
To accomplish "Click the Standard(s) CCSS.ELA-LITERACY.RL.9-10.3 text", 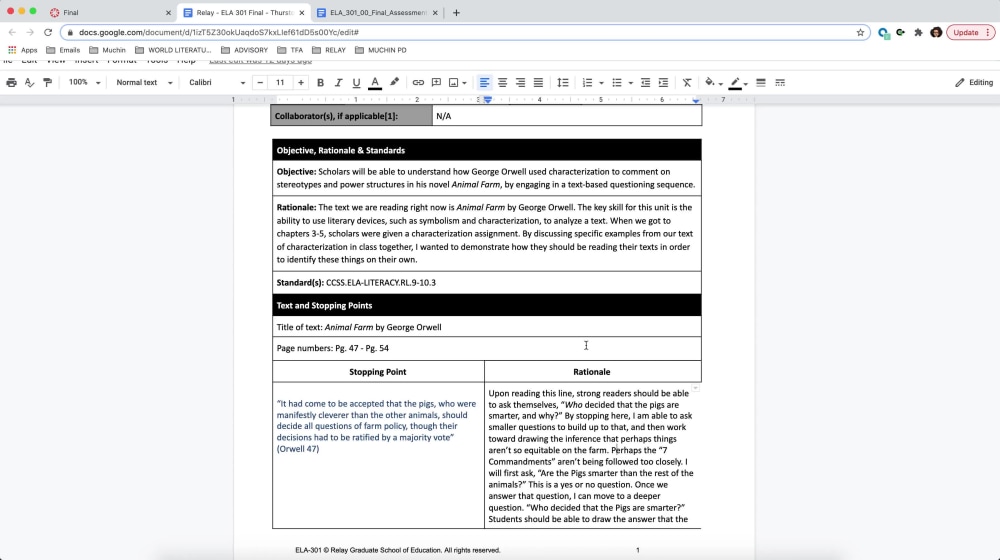I will [356, 283].
